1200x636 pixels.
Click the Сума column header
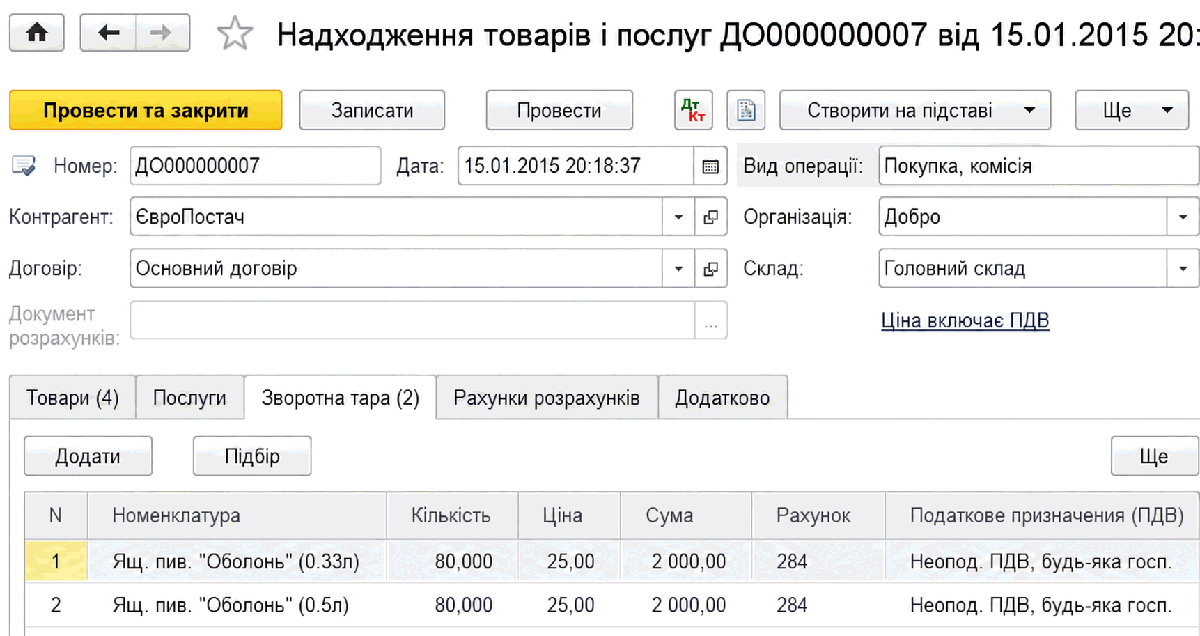coord(685,516)
